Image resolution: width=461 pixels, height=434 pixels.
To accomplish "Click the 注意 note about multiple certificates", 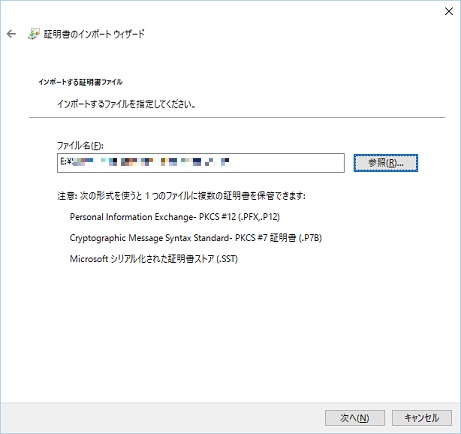I will coord(181,196).
